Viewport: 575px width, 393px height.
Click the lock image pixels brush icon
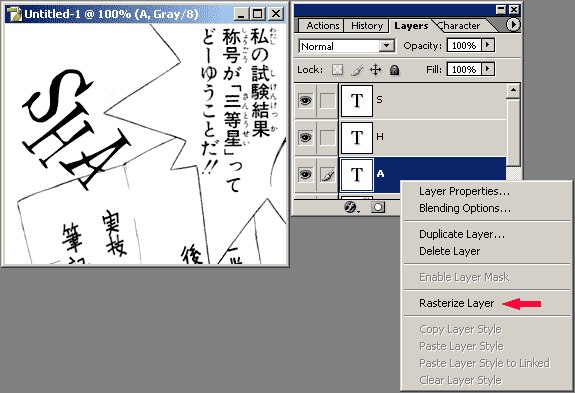[x=357, y=70]
